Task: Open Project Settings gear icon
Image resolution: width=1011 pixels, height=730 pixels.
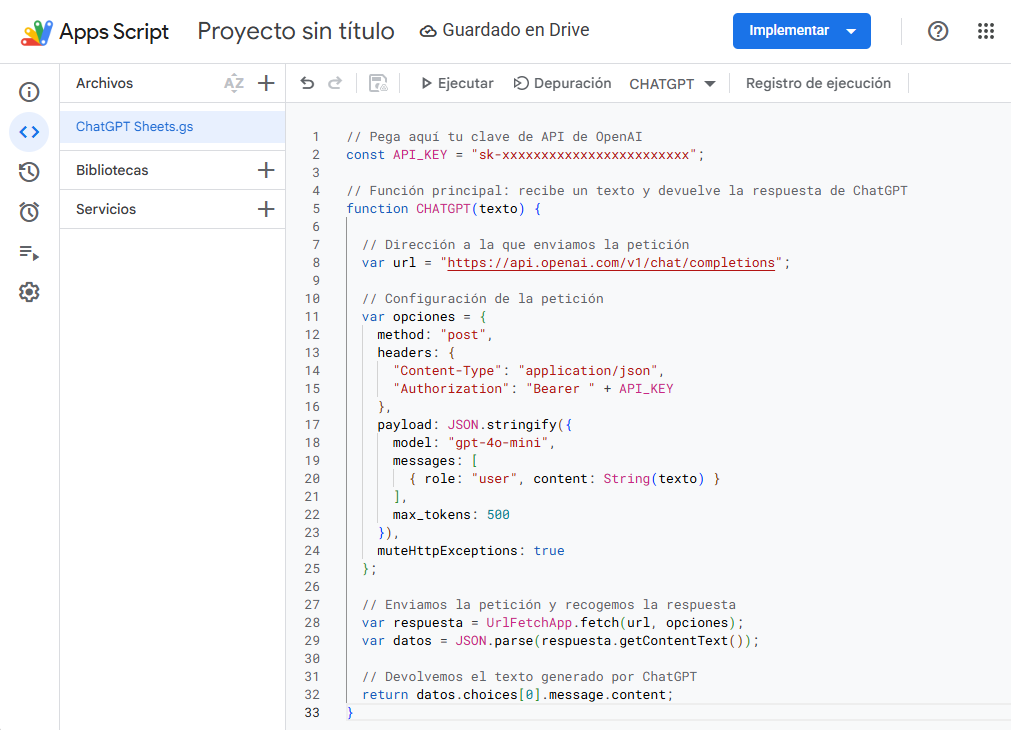Action: click(x=29, y=292)
